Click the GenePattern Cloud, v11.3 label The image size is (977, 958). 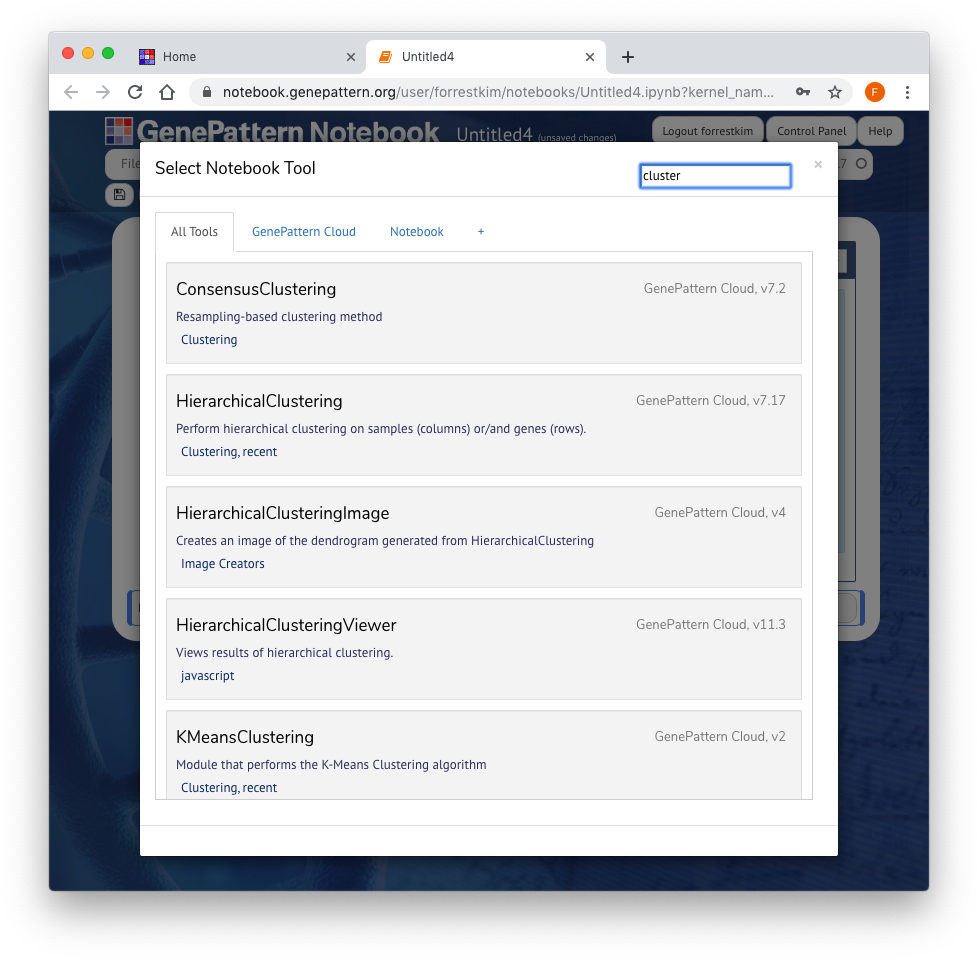pos(710,624)
